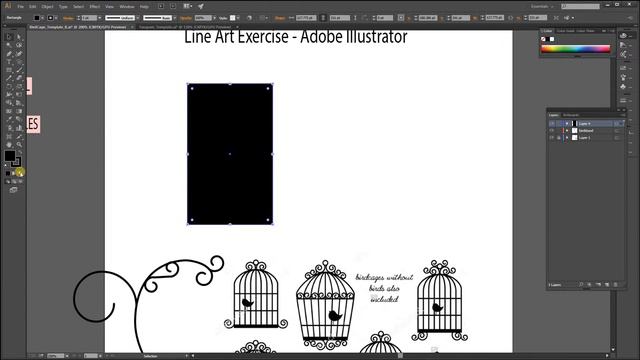Expand the Layer 4 disclosure triangle

(567, 124)
